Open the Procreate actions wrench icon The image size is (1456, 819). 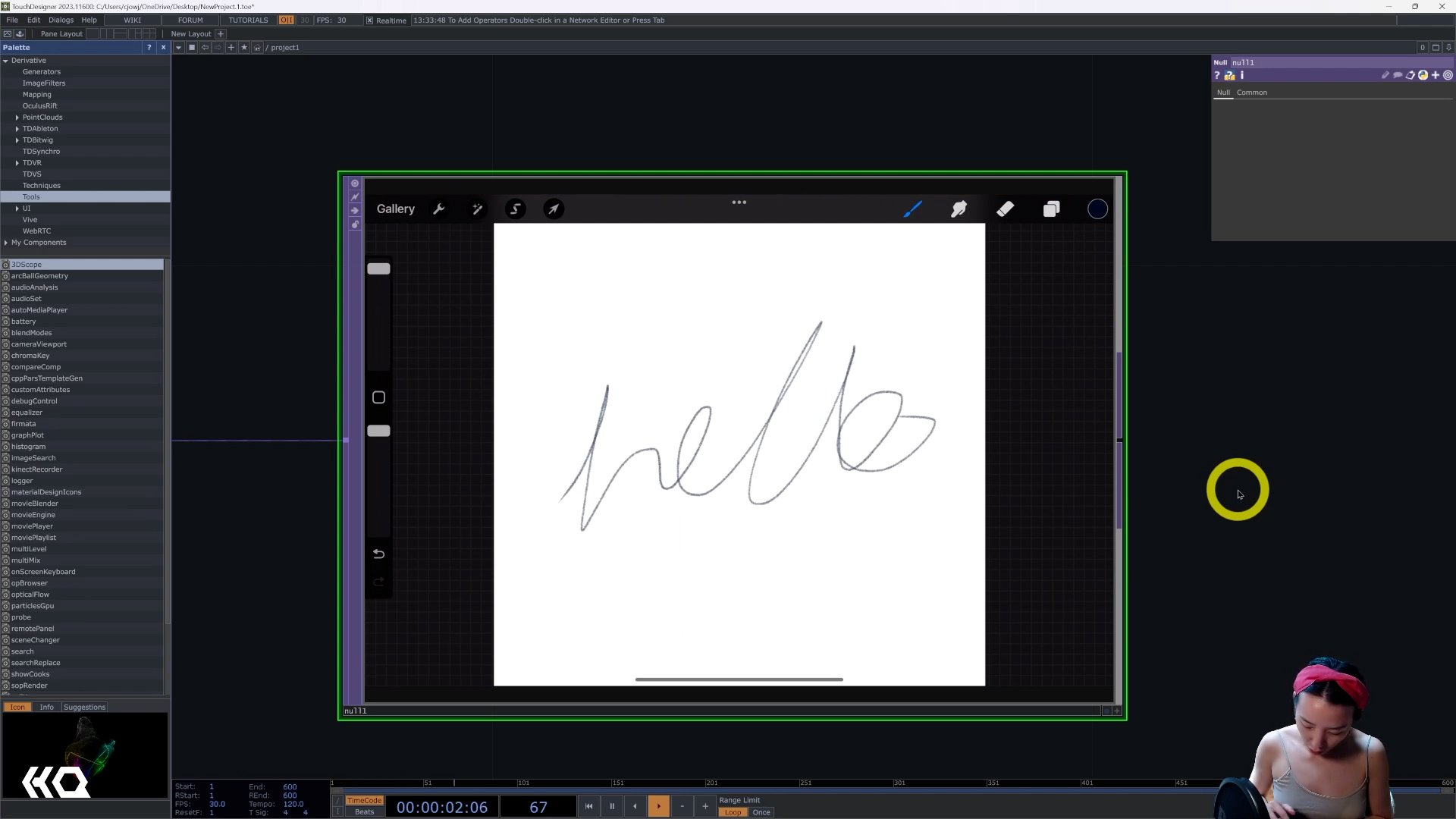click(438, 209)
